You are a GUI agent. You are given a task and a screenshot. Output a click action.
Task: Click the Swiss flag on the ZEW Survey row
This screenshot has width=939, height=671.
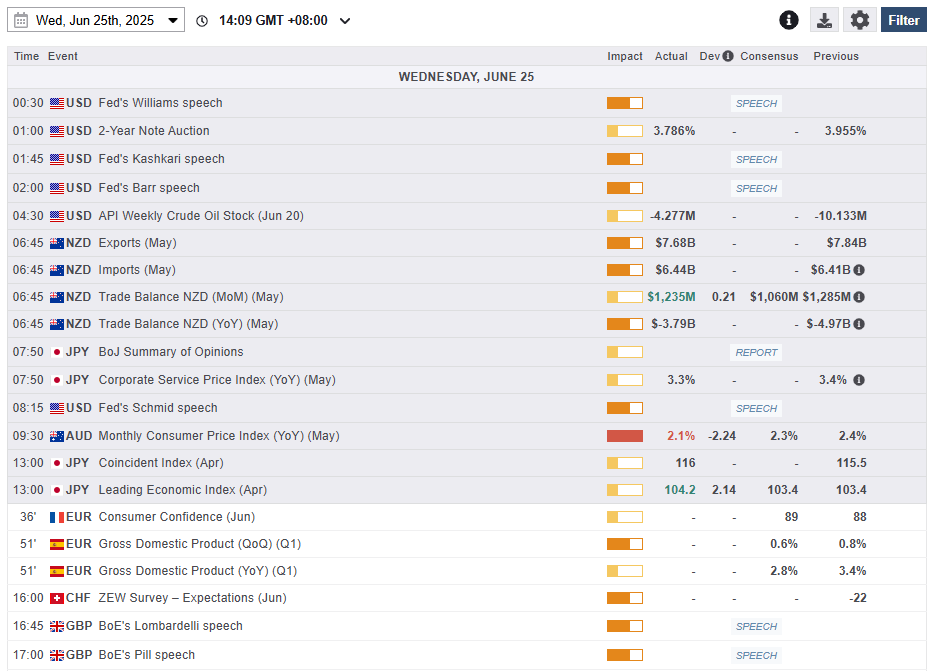pyautogui.click(x=54, y=598)
